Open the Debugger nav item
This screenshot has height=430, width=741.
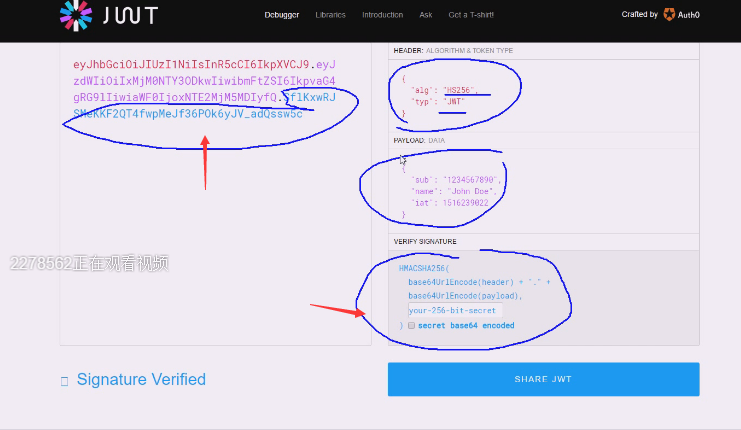click(282, 15)
